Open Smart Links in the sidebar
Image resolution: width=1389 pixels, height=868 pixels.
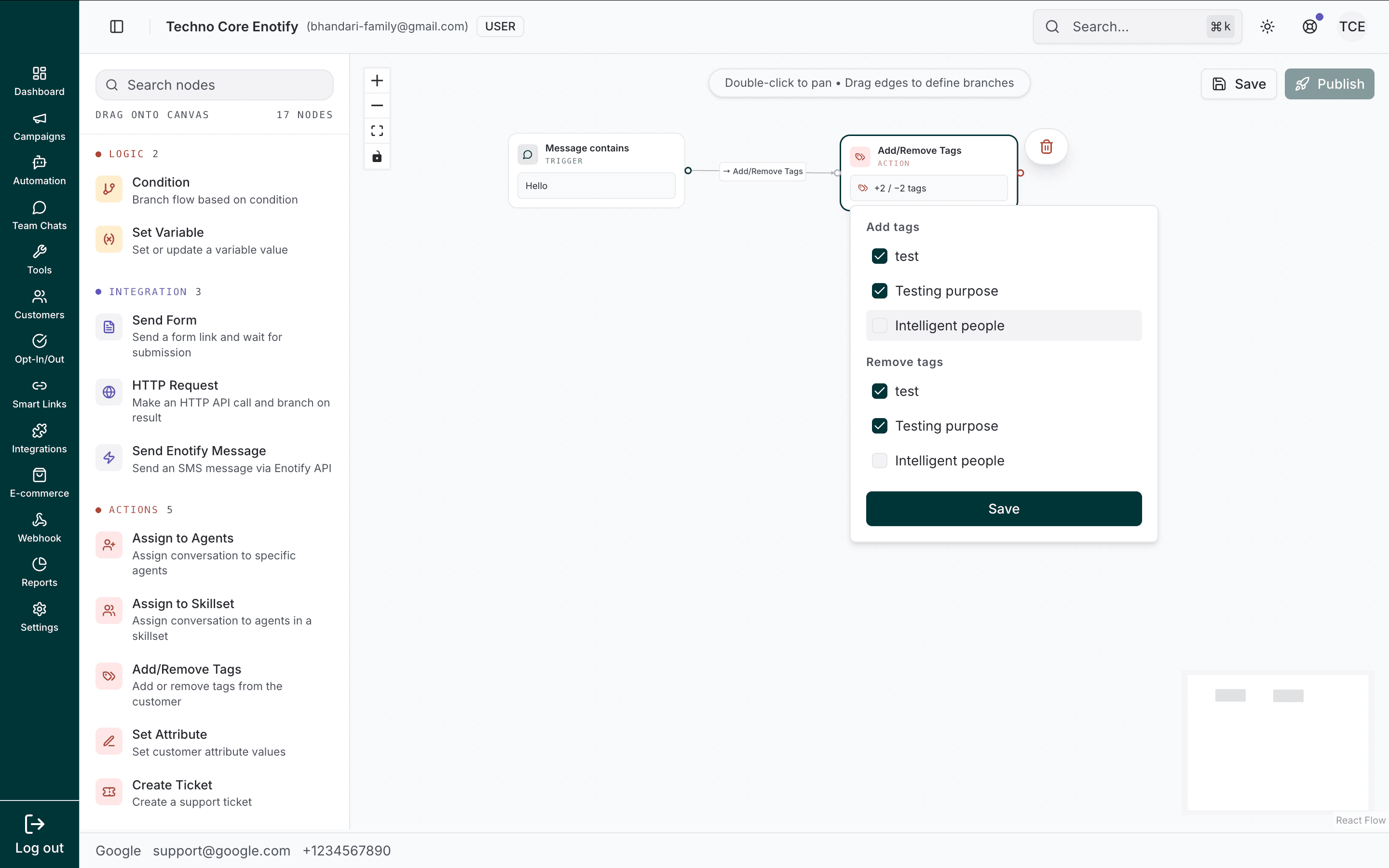pos(40,394)
